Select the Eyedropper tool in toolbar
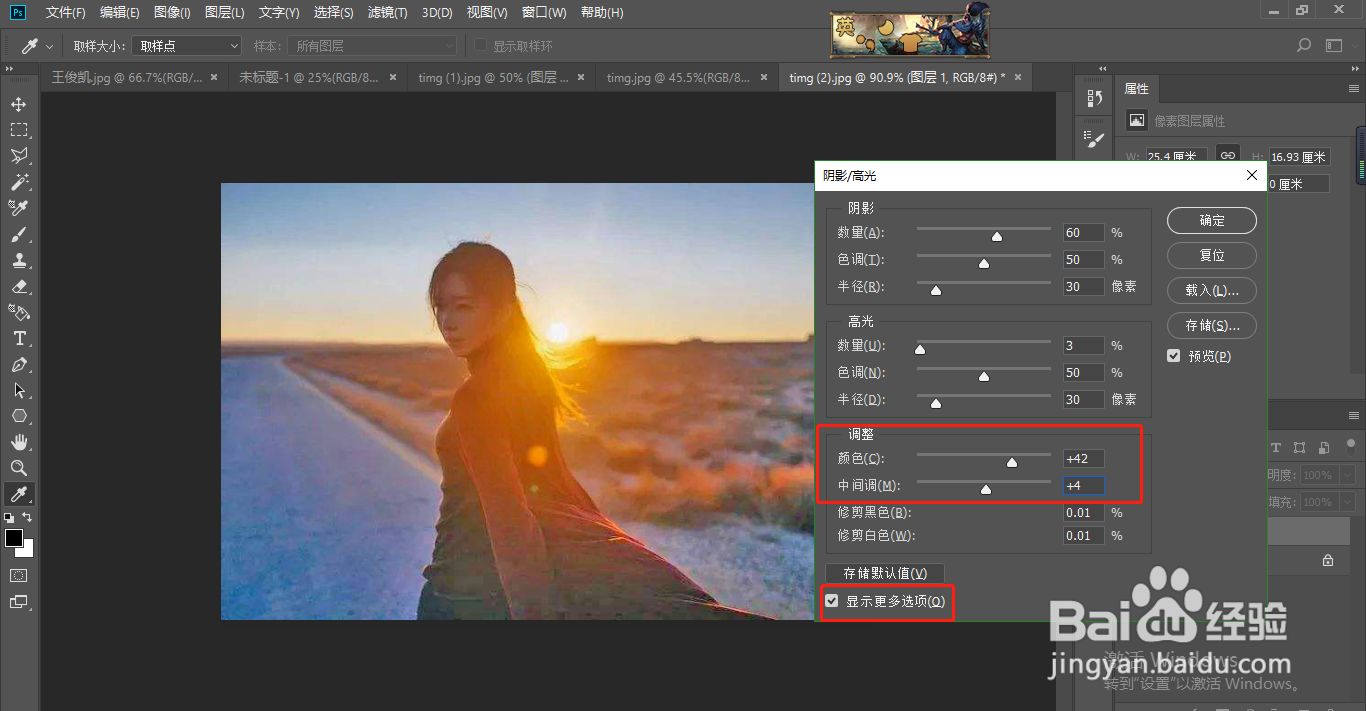The width and height of the screenshot is (1366, 711). 19,494
